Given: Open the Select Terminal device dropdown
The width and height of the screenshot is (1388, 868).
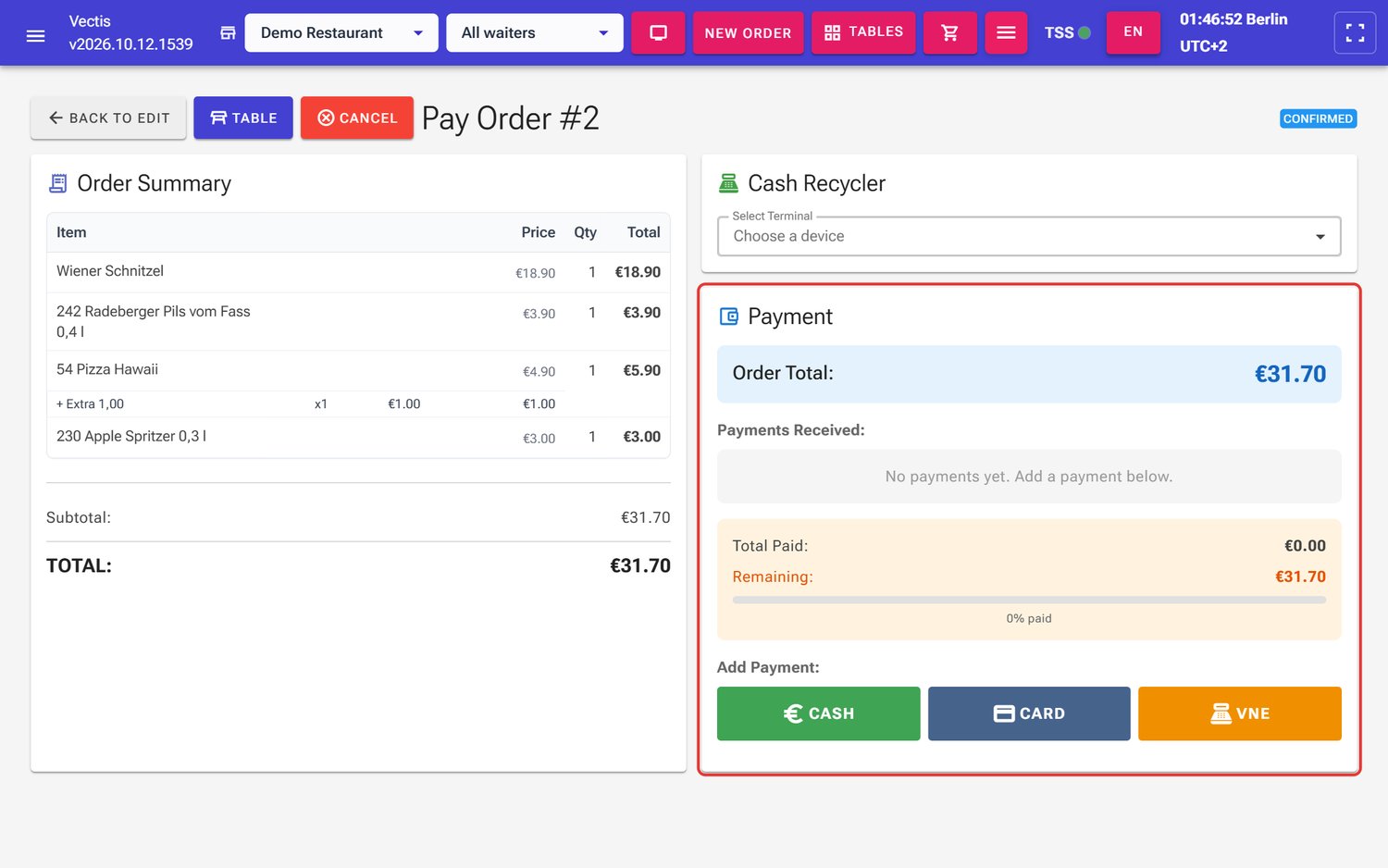Looking at the screenshot, I should [1029, 236].
